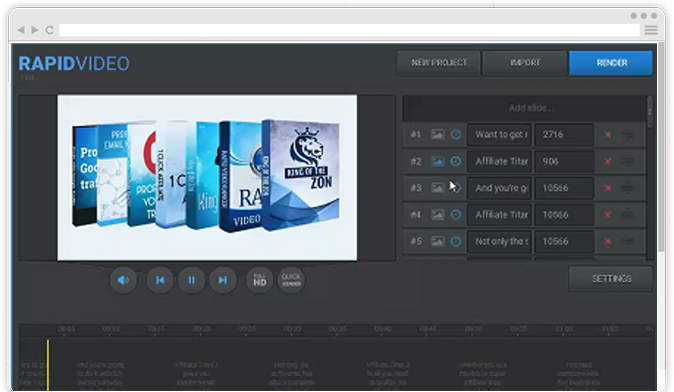This screenshot has width=674, height=392.
Task: Click the clock icon on slide #5
Action: (456, 241)
